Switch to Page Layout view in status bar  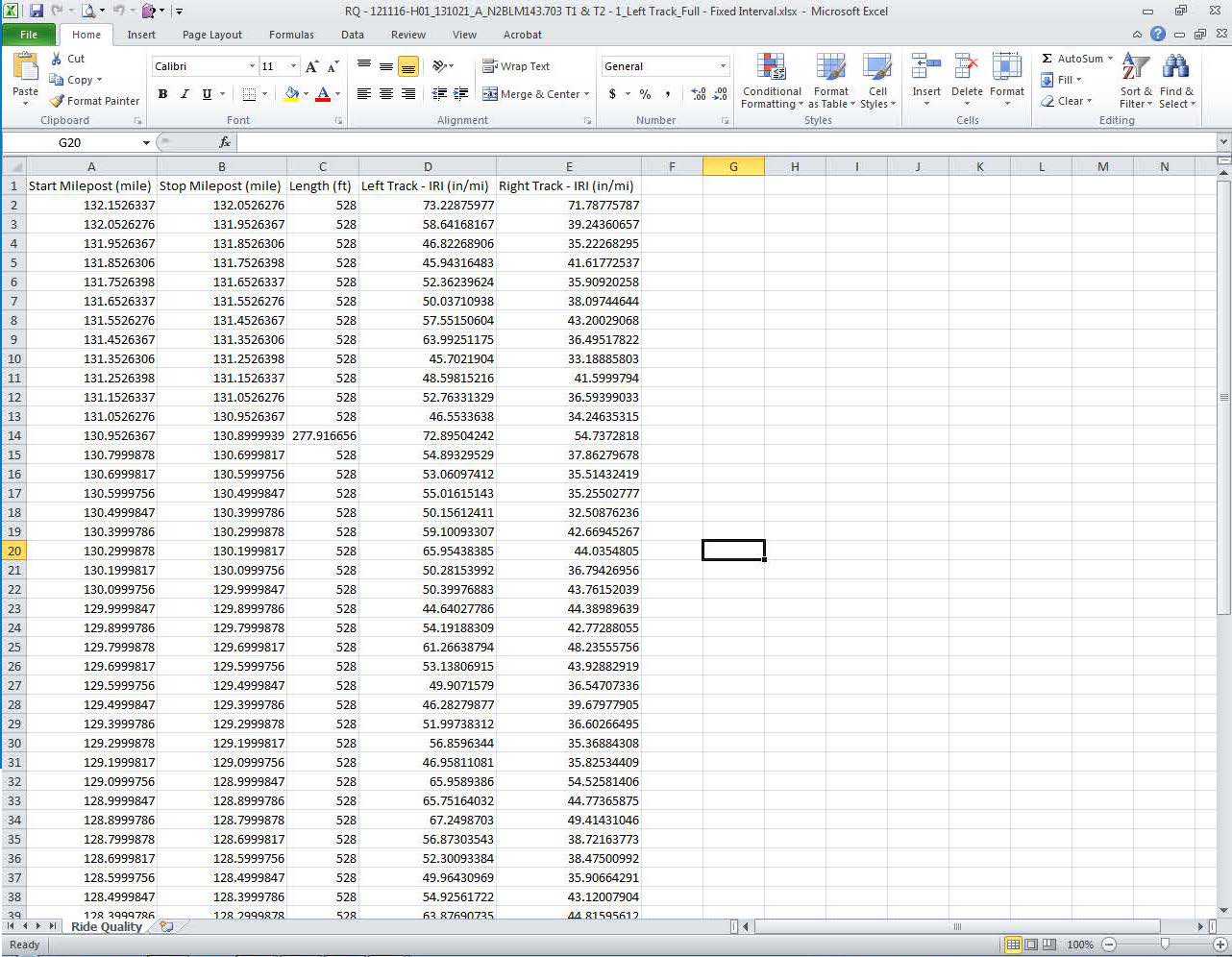[1031, 945]
